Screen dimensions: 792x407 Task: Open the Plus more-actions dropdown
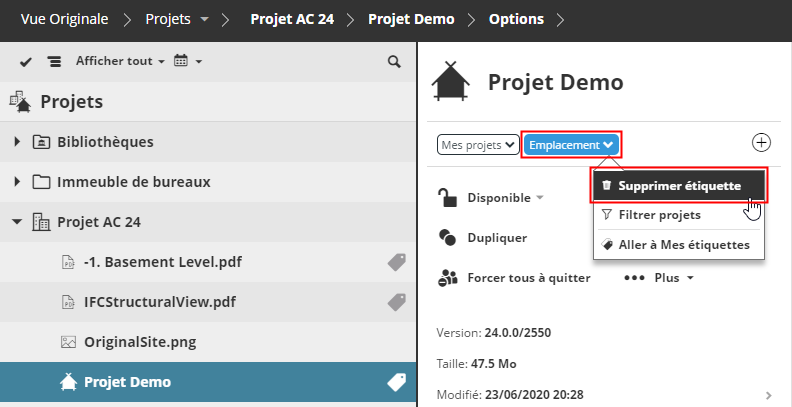coord(660,277)
